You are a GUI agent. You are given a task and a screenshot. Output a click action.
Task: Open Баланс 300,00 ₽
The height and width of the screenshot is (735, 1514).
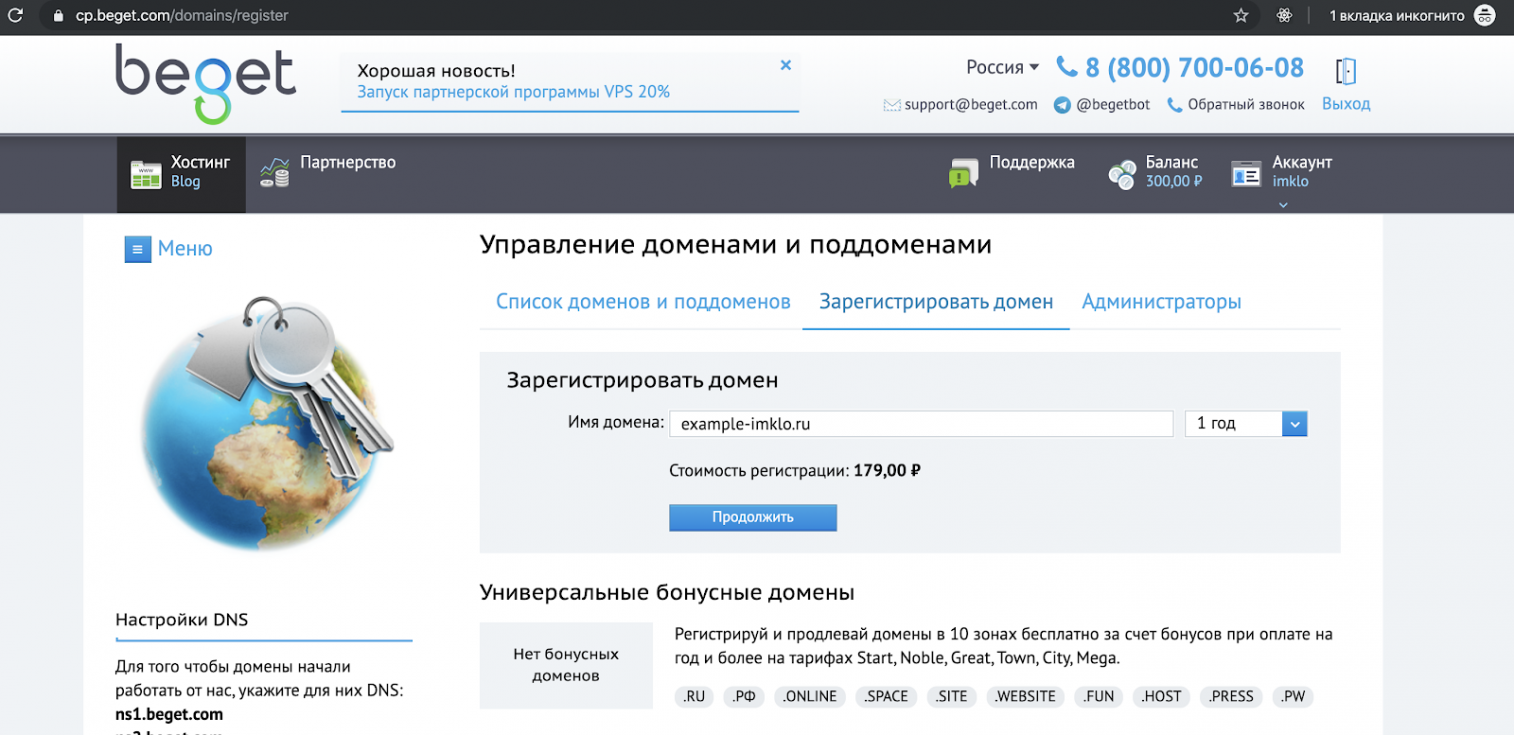(x=1173, y=172)
